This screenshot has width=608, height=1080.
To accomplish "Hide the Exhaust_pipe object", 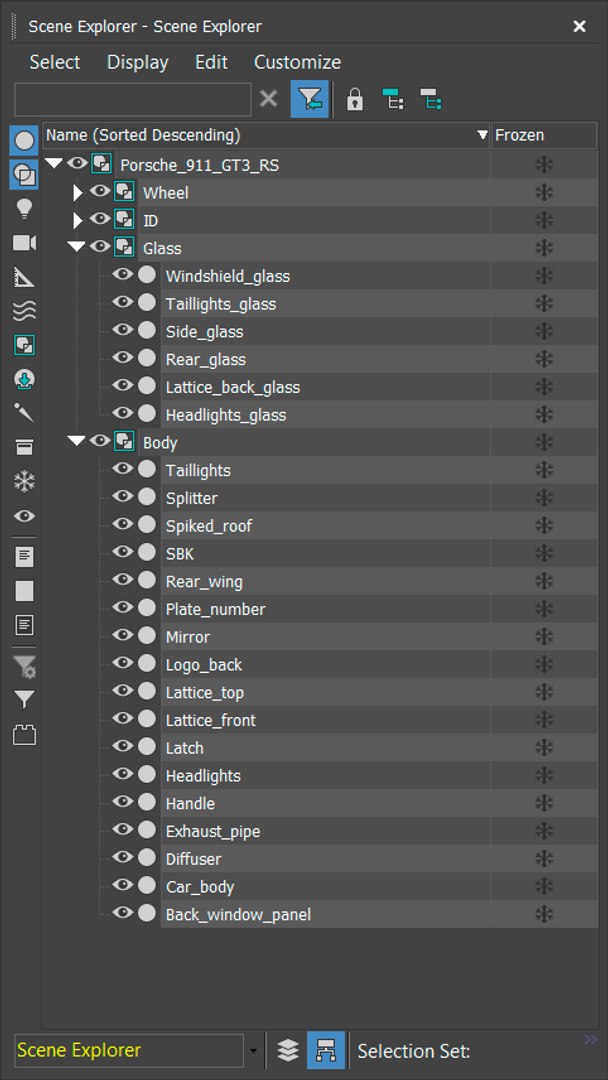I will 123,829.
